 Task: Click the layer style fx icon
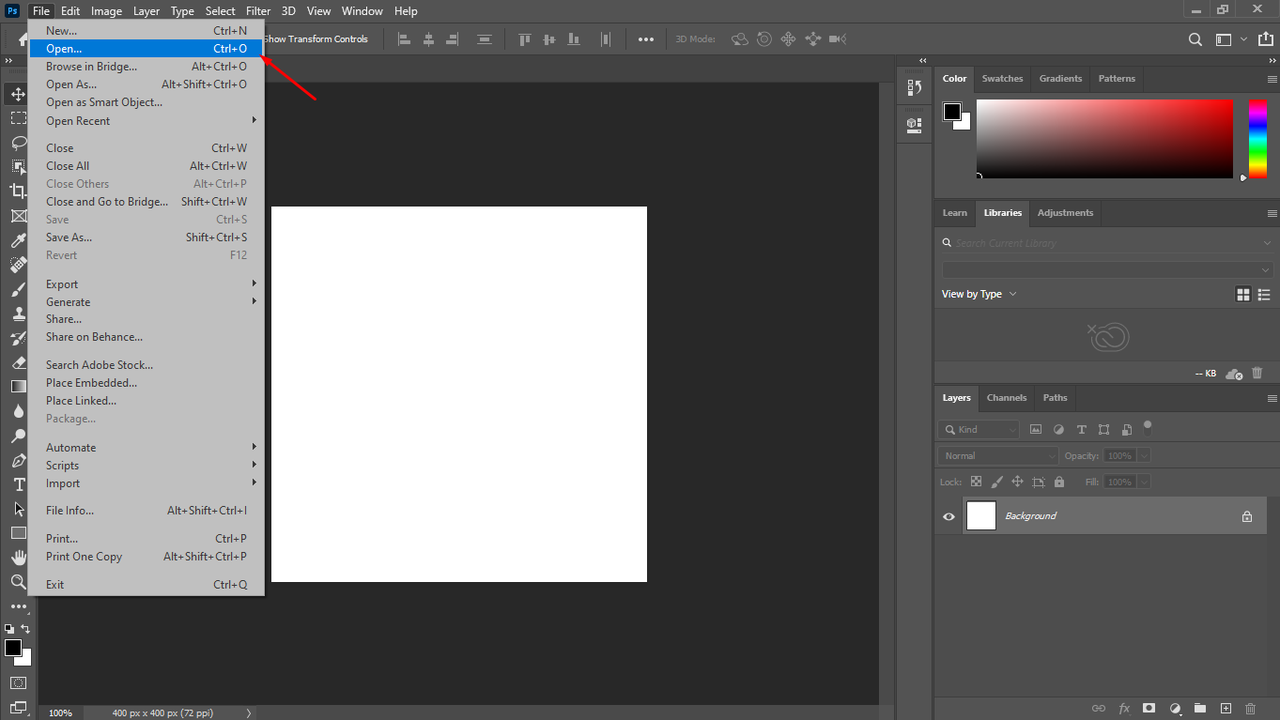point(1124,708)
